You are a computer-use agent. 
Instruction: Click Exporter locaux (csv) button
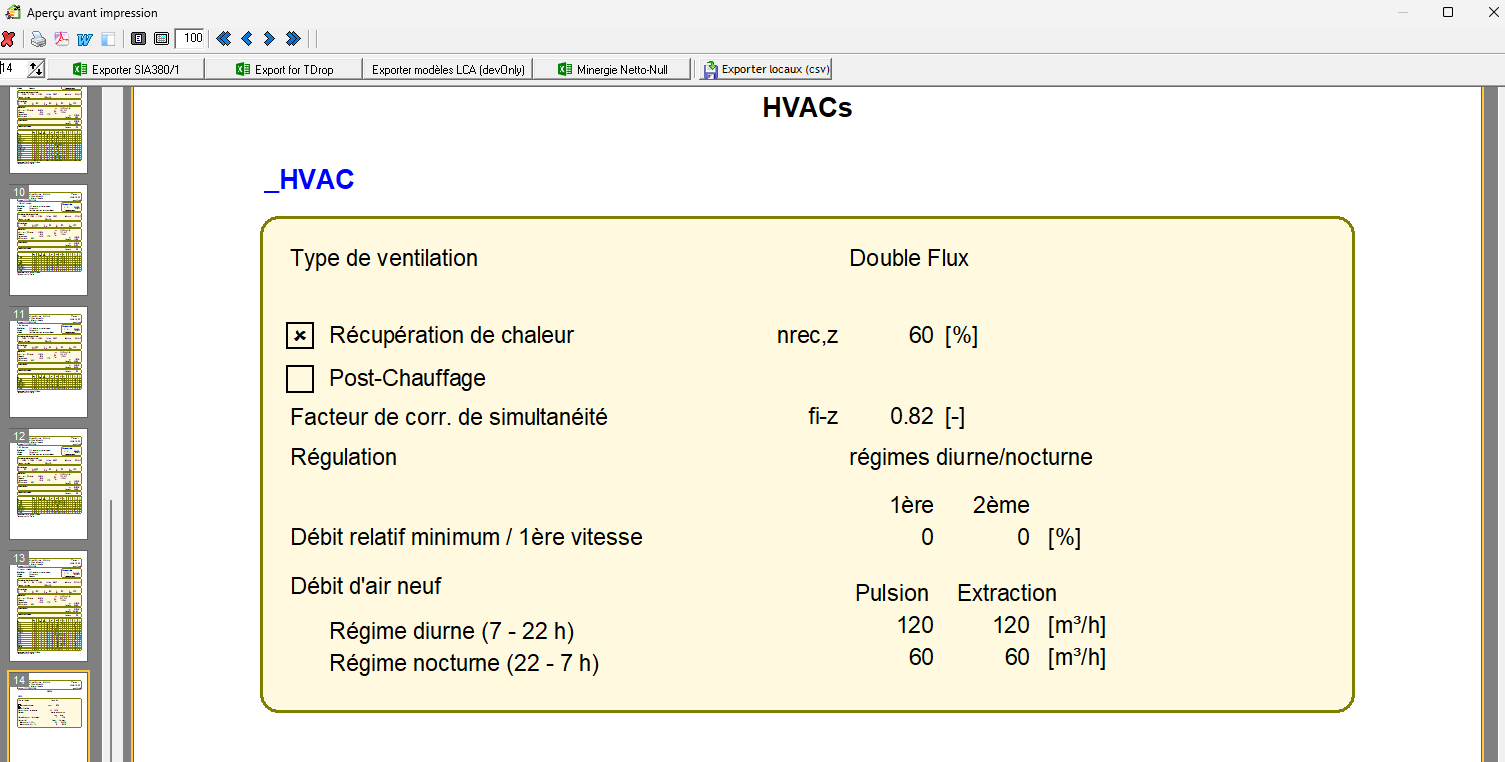pyautogui.click(x=766, y=69)
